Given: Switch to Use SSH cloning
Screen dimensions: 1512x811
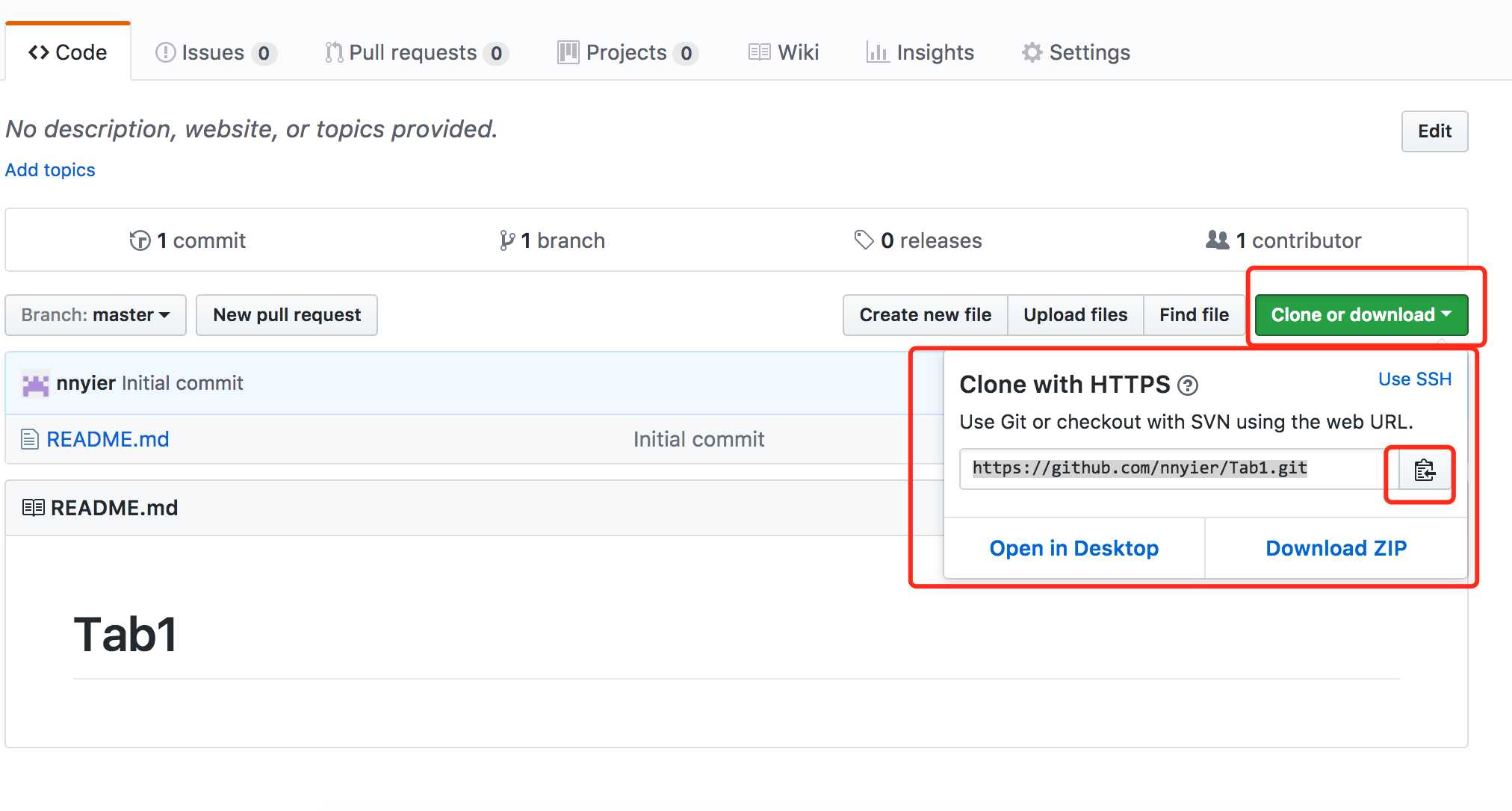Looking at the screenshot, I should 1415,379.
